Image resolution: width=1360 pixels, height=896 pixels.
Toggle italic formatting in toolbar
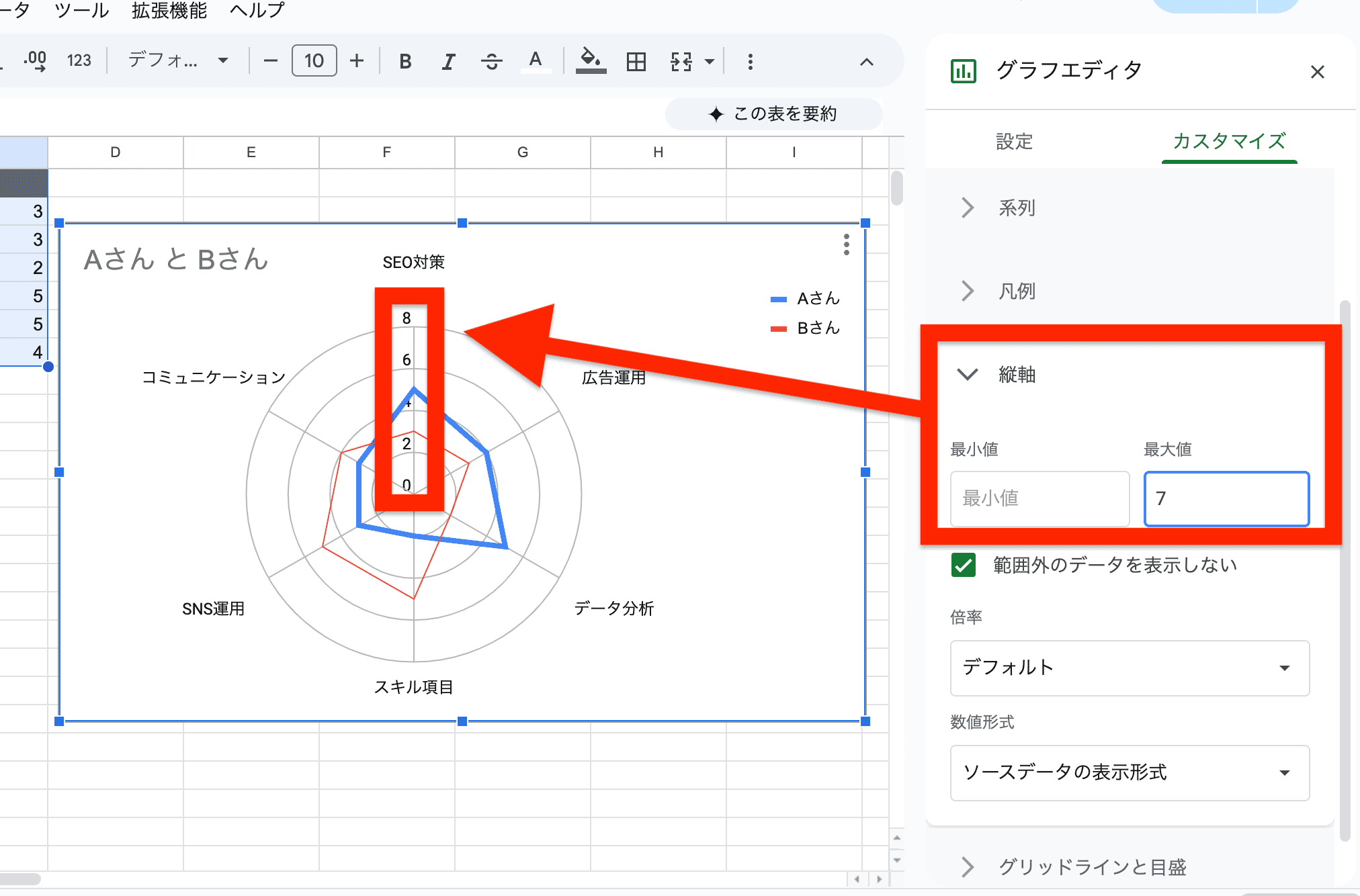448,62
